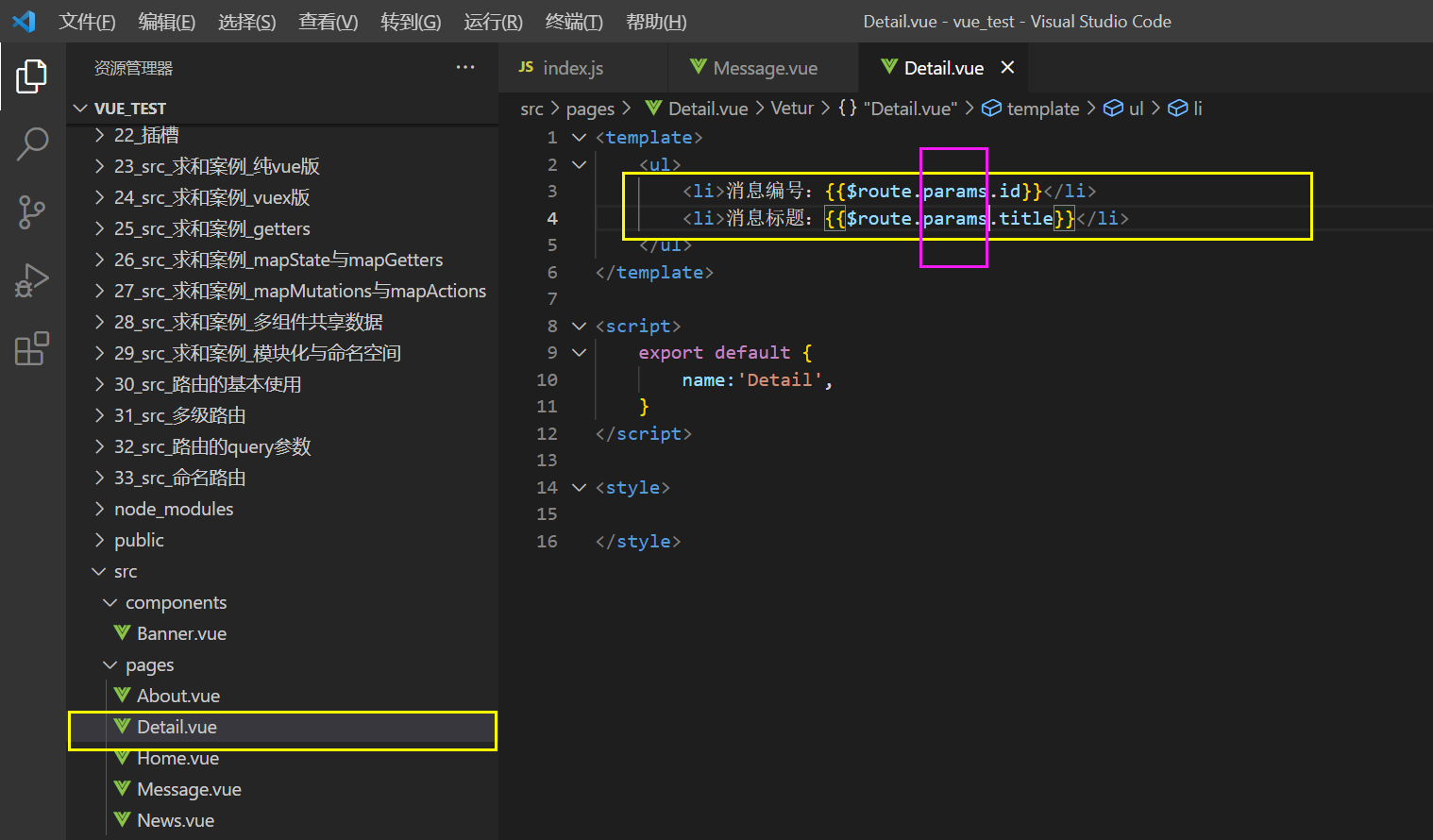The image size is (1433, 840).
Task: Click the Vue icon beside News.vue
Action: (x=122, y=819)
